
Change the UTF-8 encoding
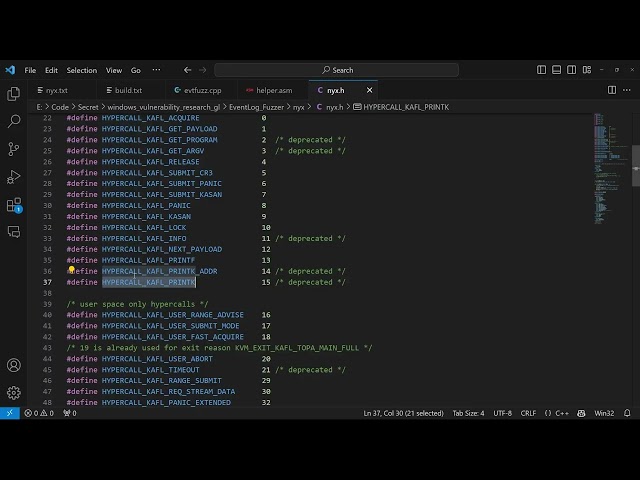coord(502,413)
